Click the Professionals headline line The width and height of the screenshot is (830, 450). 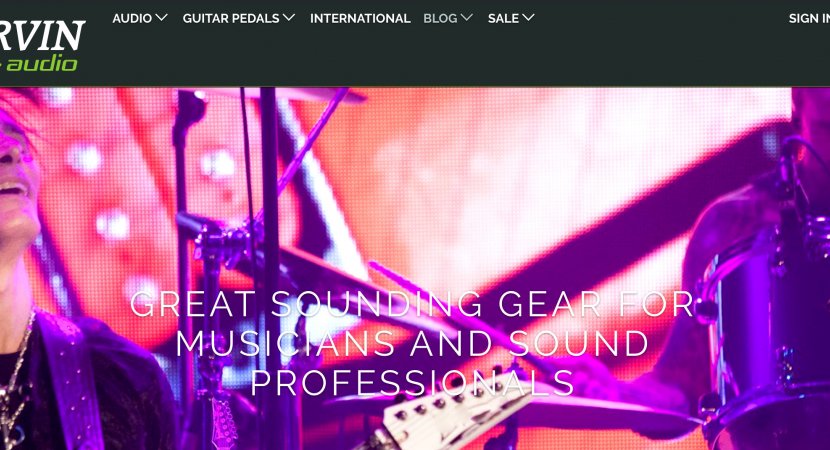(x=412, y=382)
